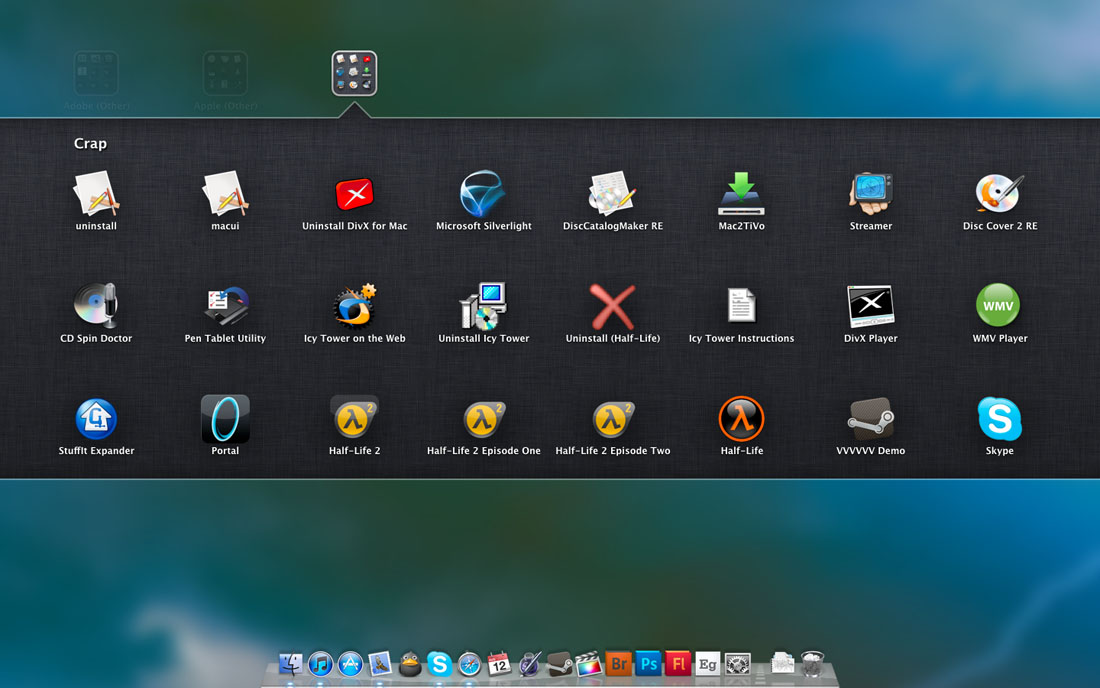
Task: Open the Calendar in the Dock
Action: (x=499, y=663)
